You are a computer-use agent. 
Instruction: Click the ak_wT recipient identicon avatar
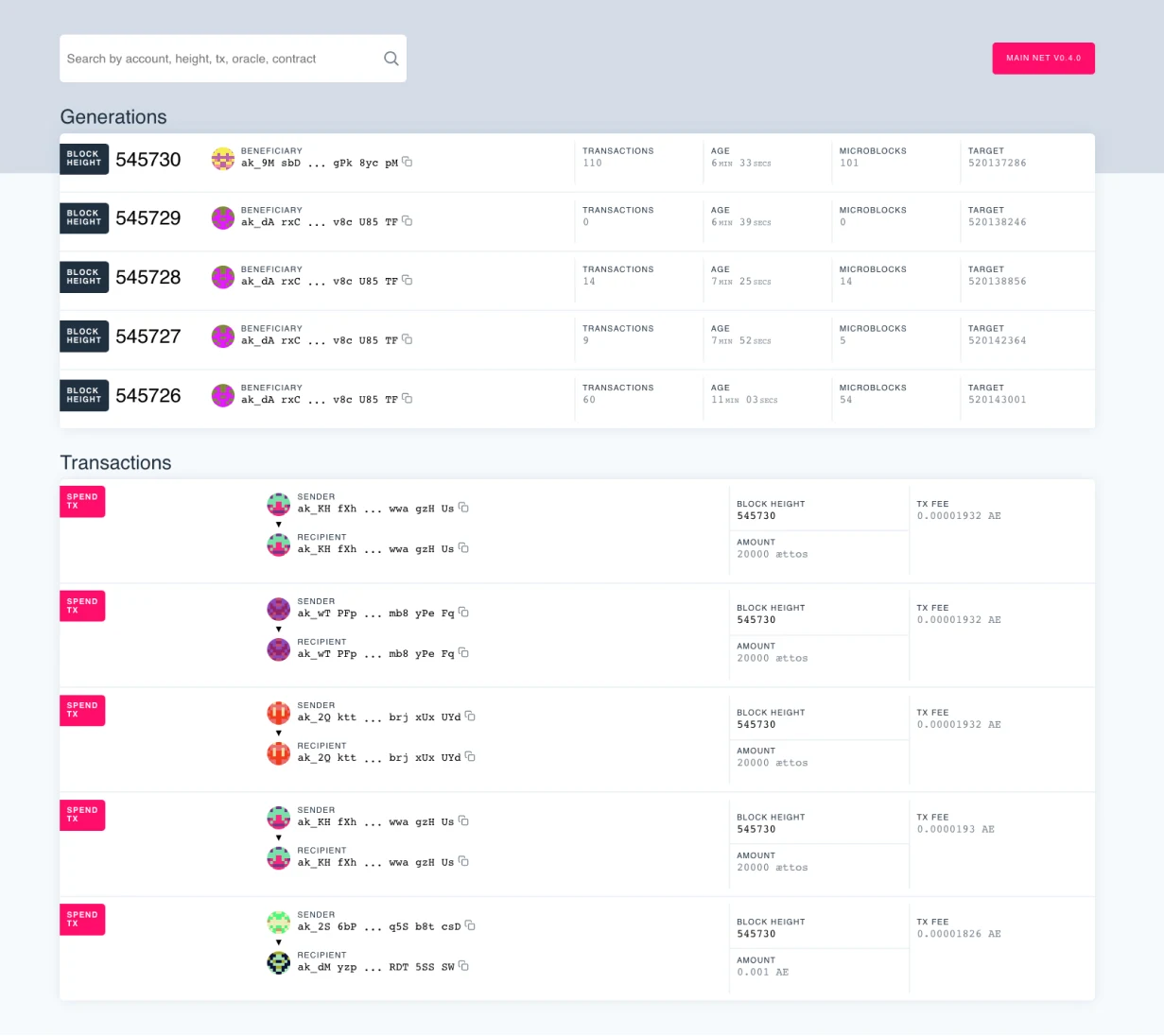279,649
